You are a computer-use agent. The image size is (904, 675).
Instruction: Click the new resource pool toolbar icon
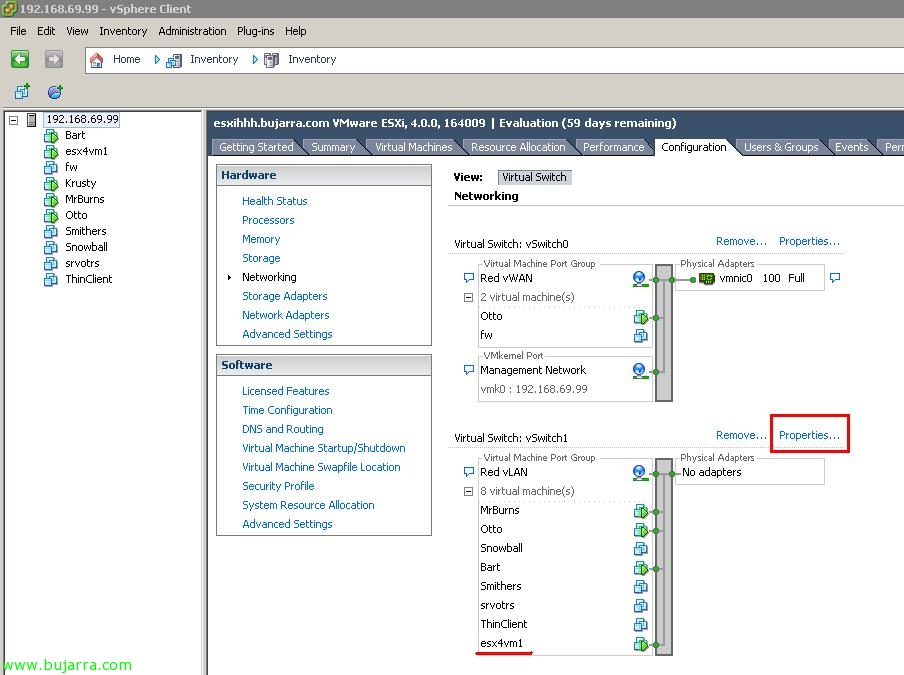click(x=55, y=91)
